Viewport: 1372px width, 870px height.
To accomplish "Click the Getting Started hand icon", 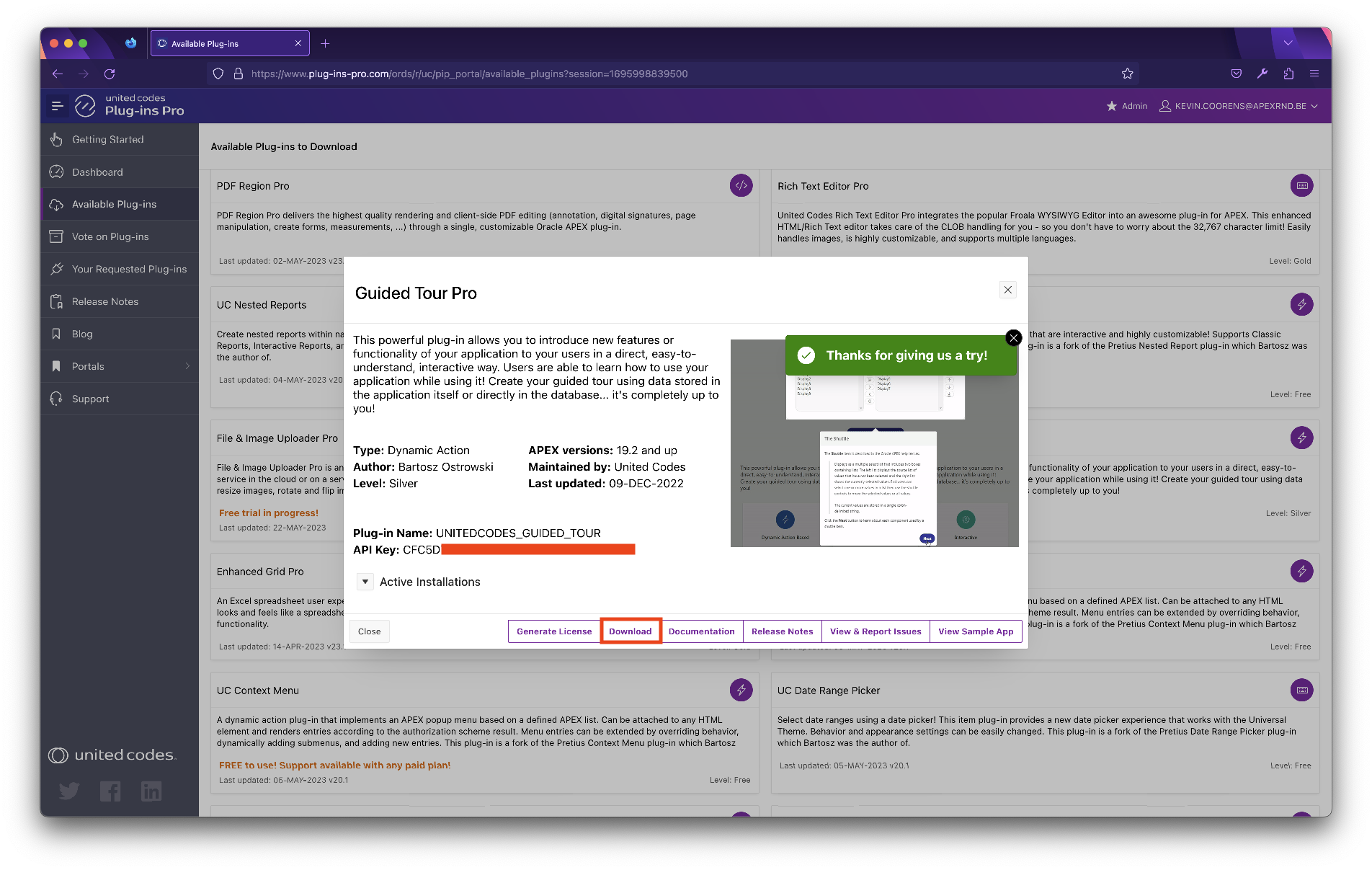I will click(56, 139).
